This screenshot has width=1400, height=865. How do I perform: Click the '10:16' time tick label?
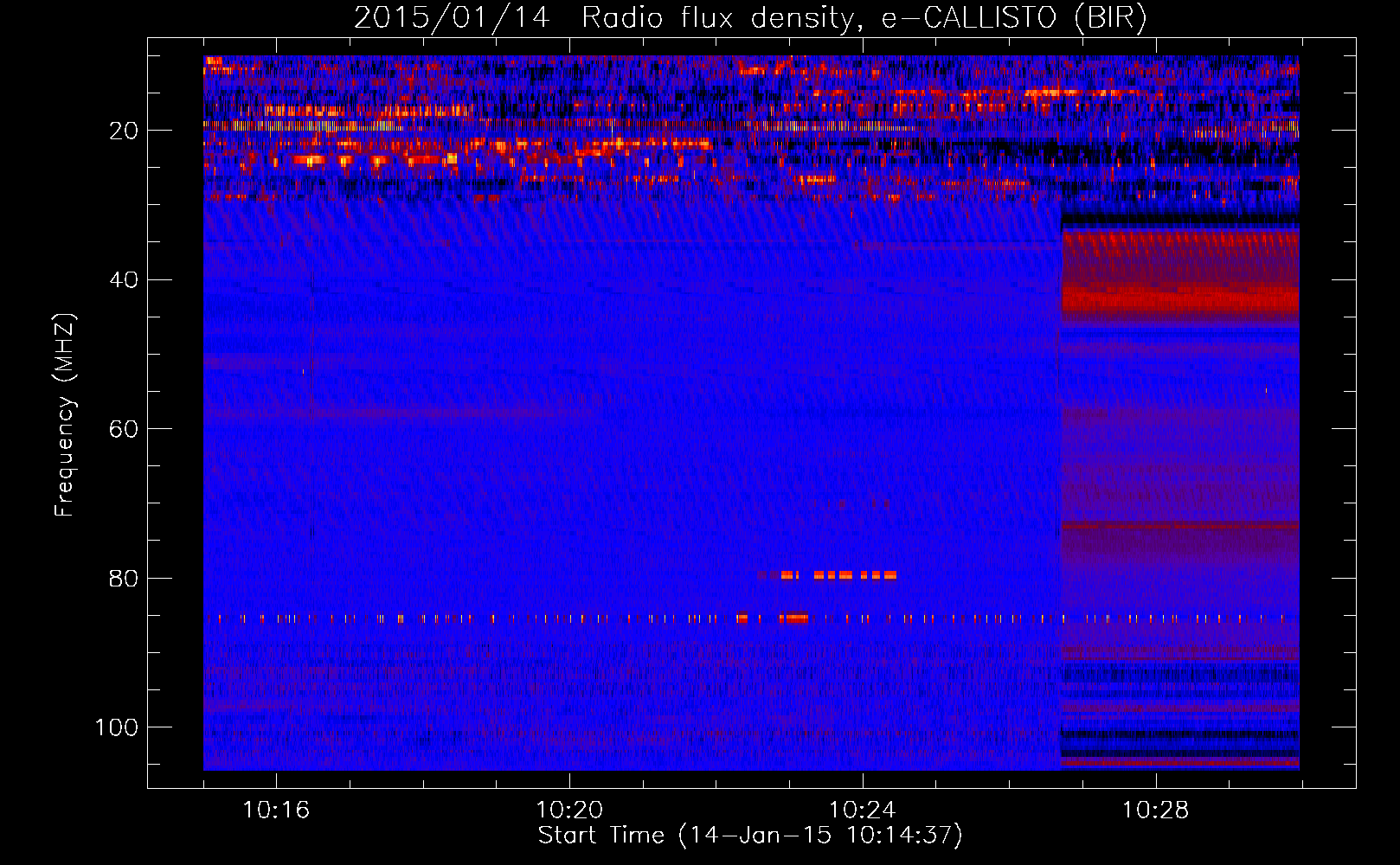click(x=276, y=811)
